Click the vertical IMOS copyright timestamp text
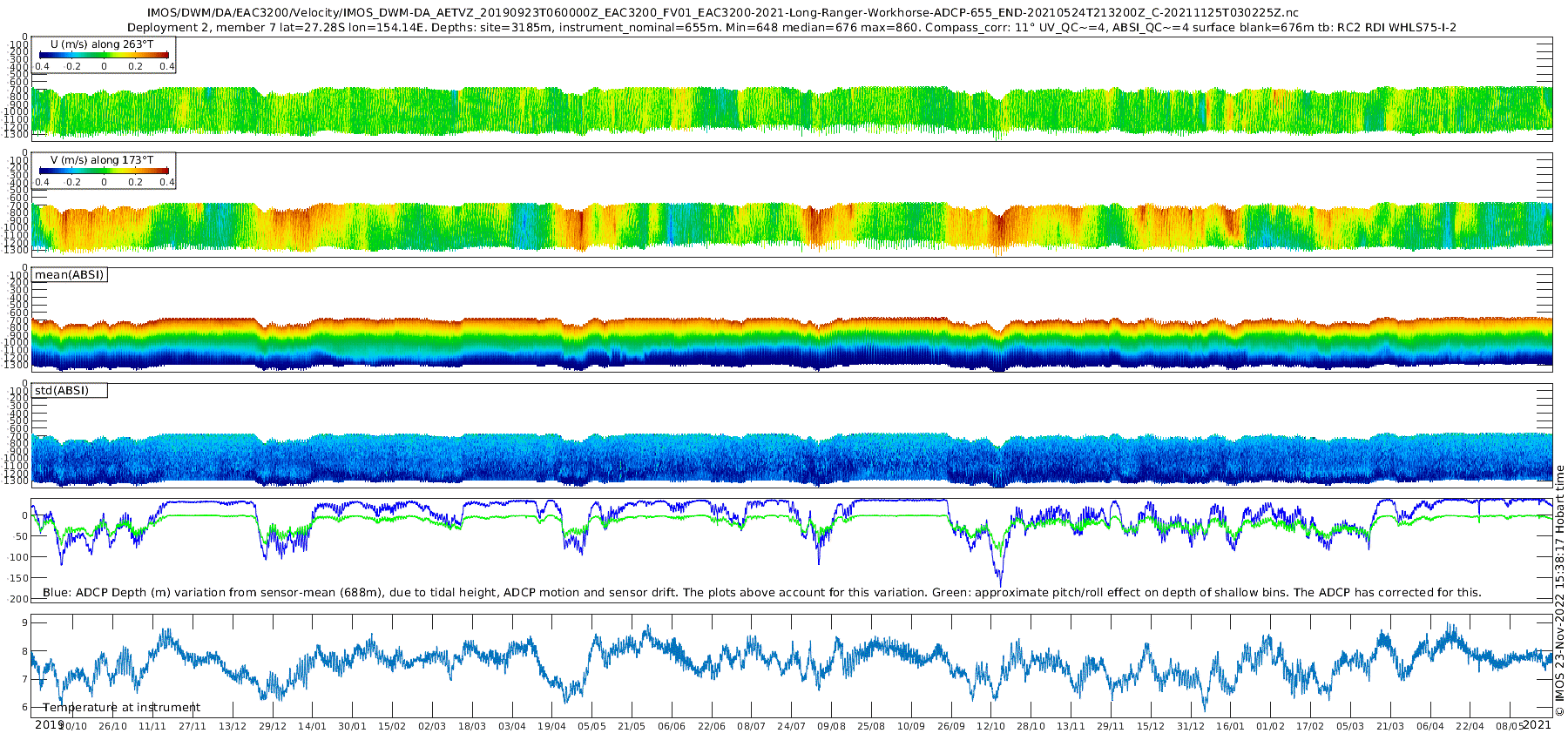The height and width of the screenshot is (740, 1568). pyautogui.click(x=1559, y=590)
